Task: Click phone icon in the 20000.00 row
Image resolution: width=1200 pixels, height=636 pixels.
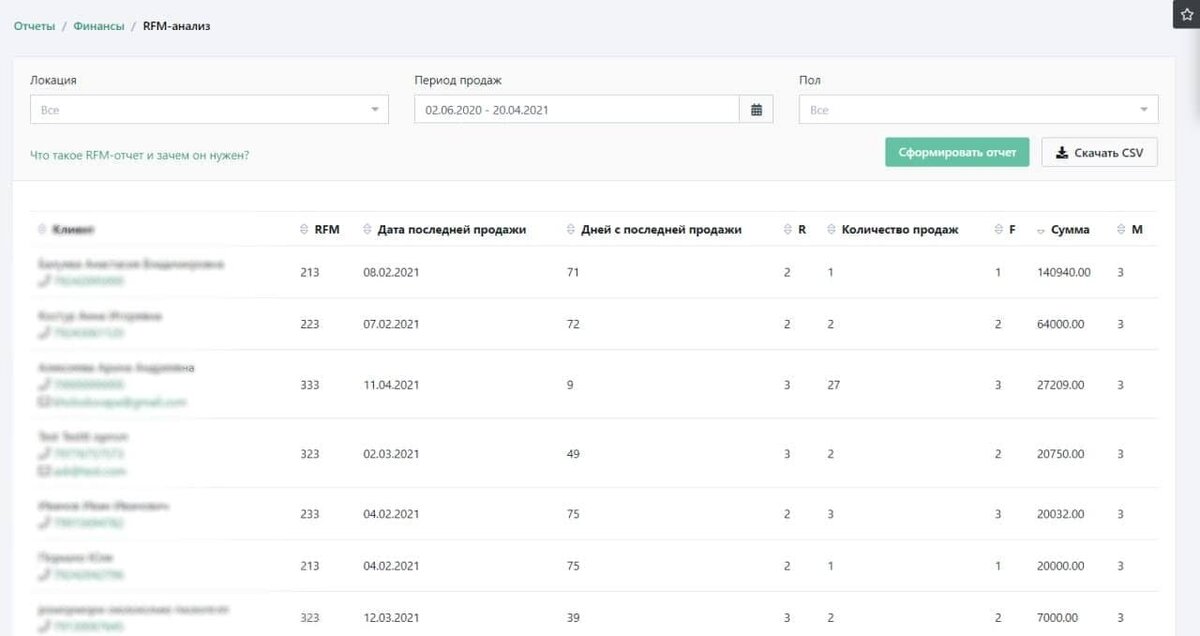Action: [43, 575]
